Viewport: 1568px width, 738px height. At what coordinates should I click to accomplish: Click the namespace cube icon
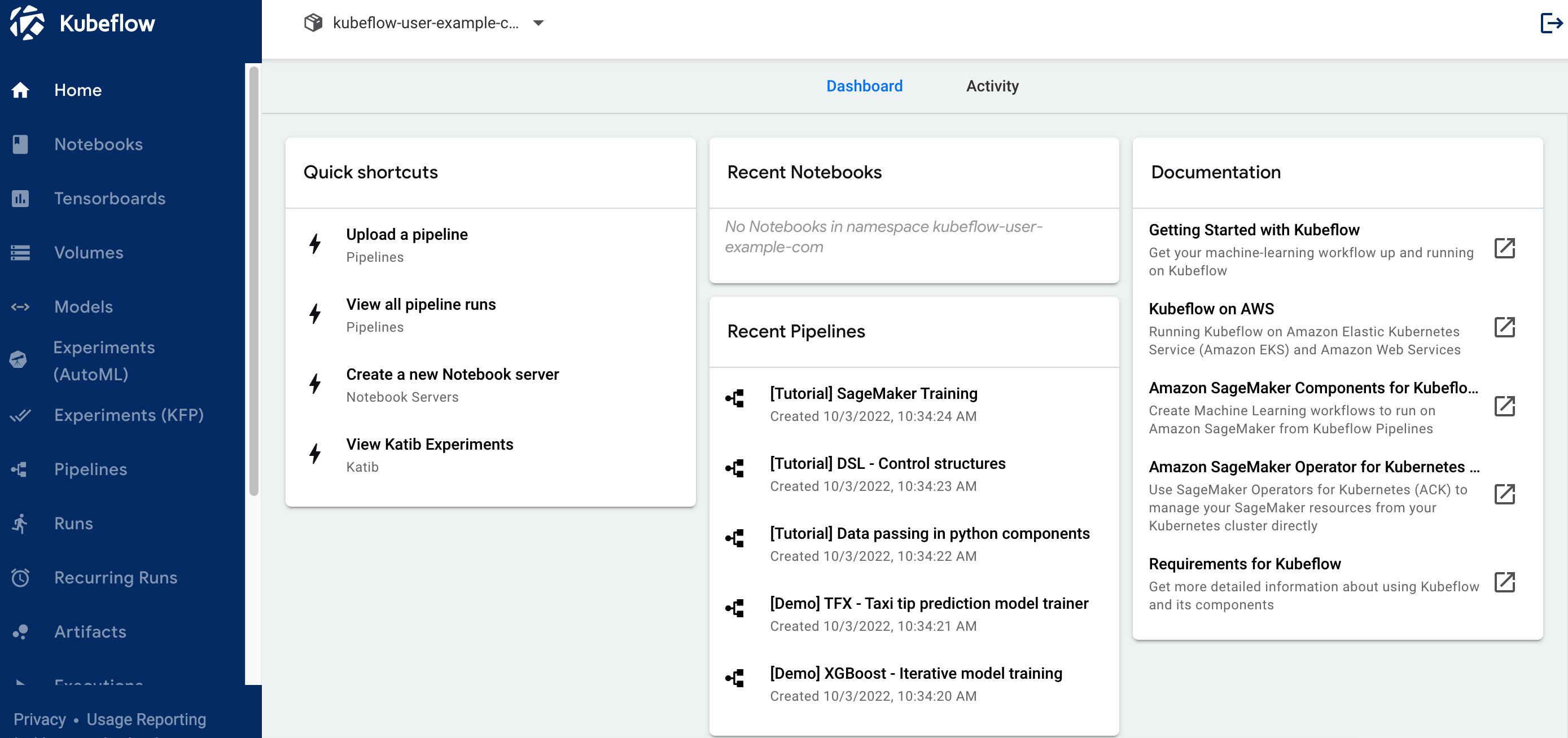[313, 23]
